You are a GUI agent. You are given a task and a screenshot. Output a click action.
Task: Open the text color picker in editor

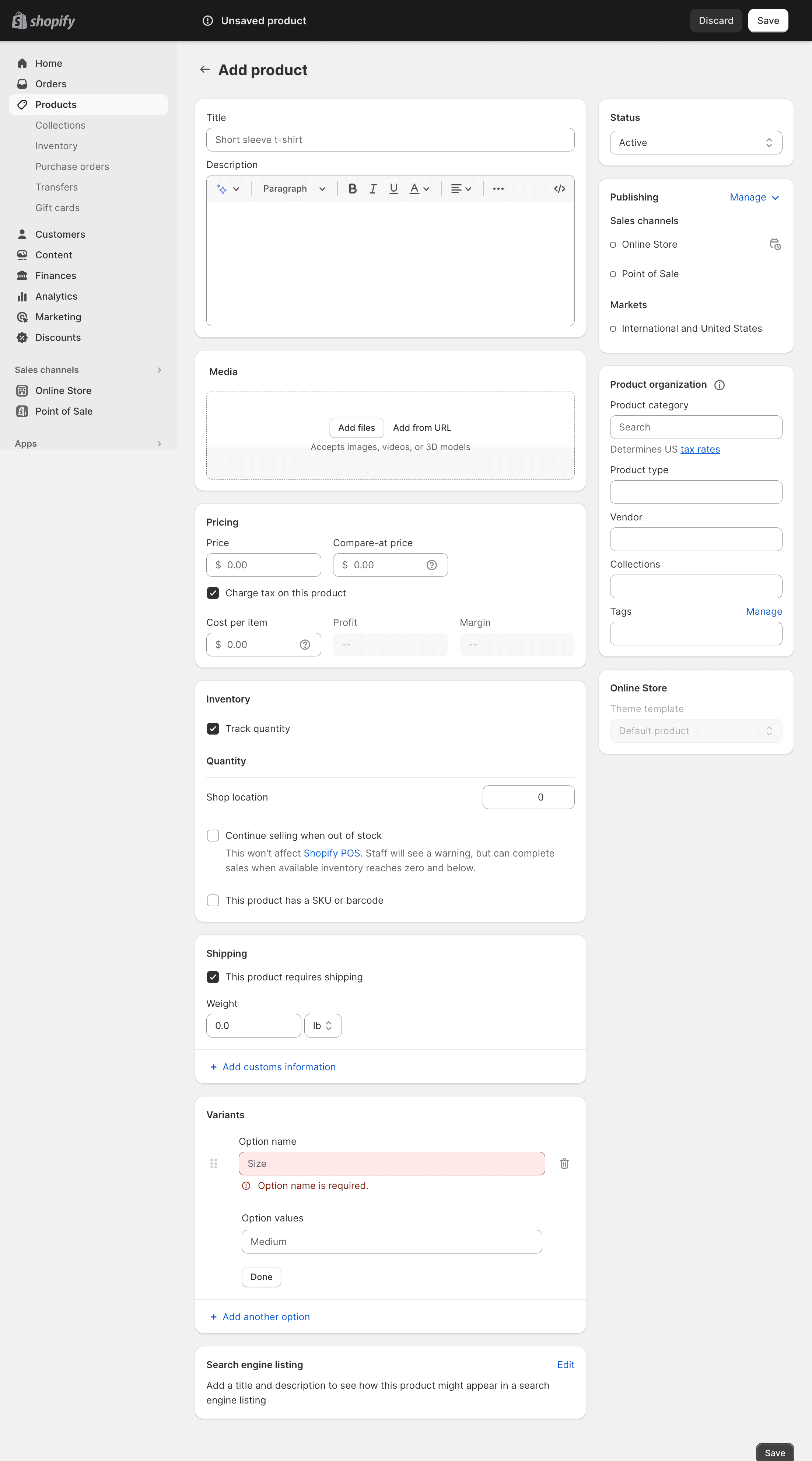(419, 189)
